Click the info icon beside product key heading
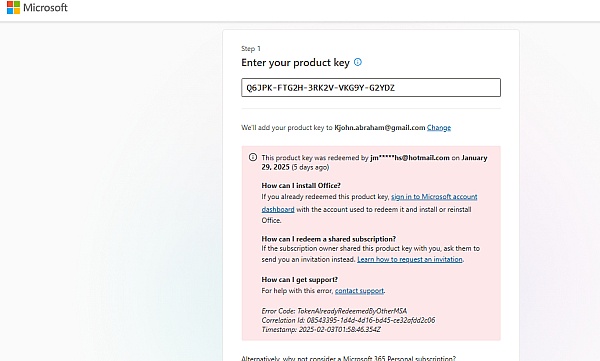Image resolution: width=600 pixels, height=361 pixels. point(358,62)
